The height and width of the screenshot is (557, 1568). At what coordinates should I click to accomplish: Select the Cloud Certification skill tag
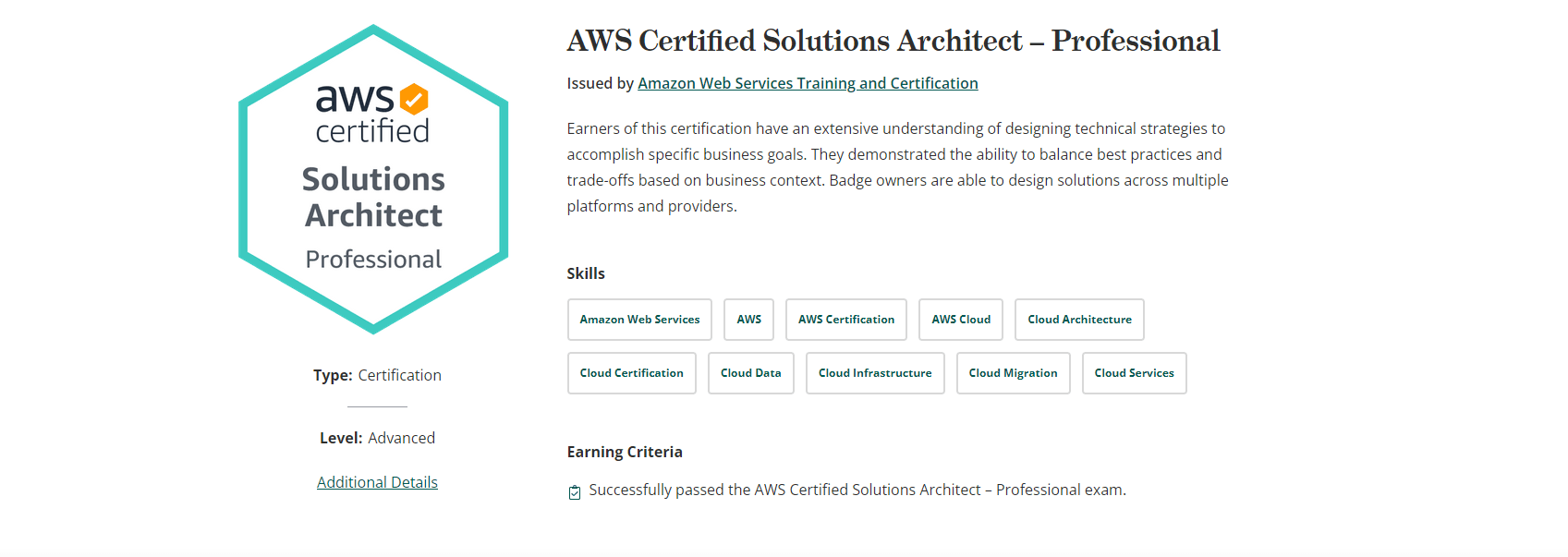(x=631, y=373)
